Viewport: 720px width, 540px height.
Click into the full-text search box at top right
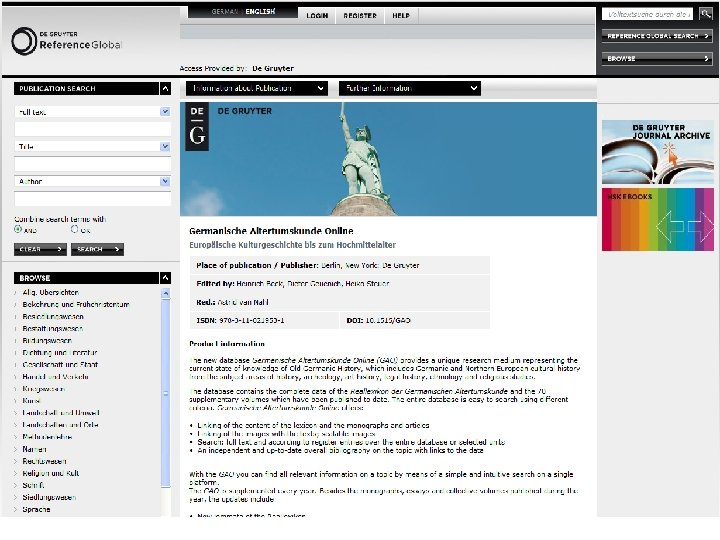point(647,14)
